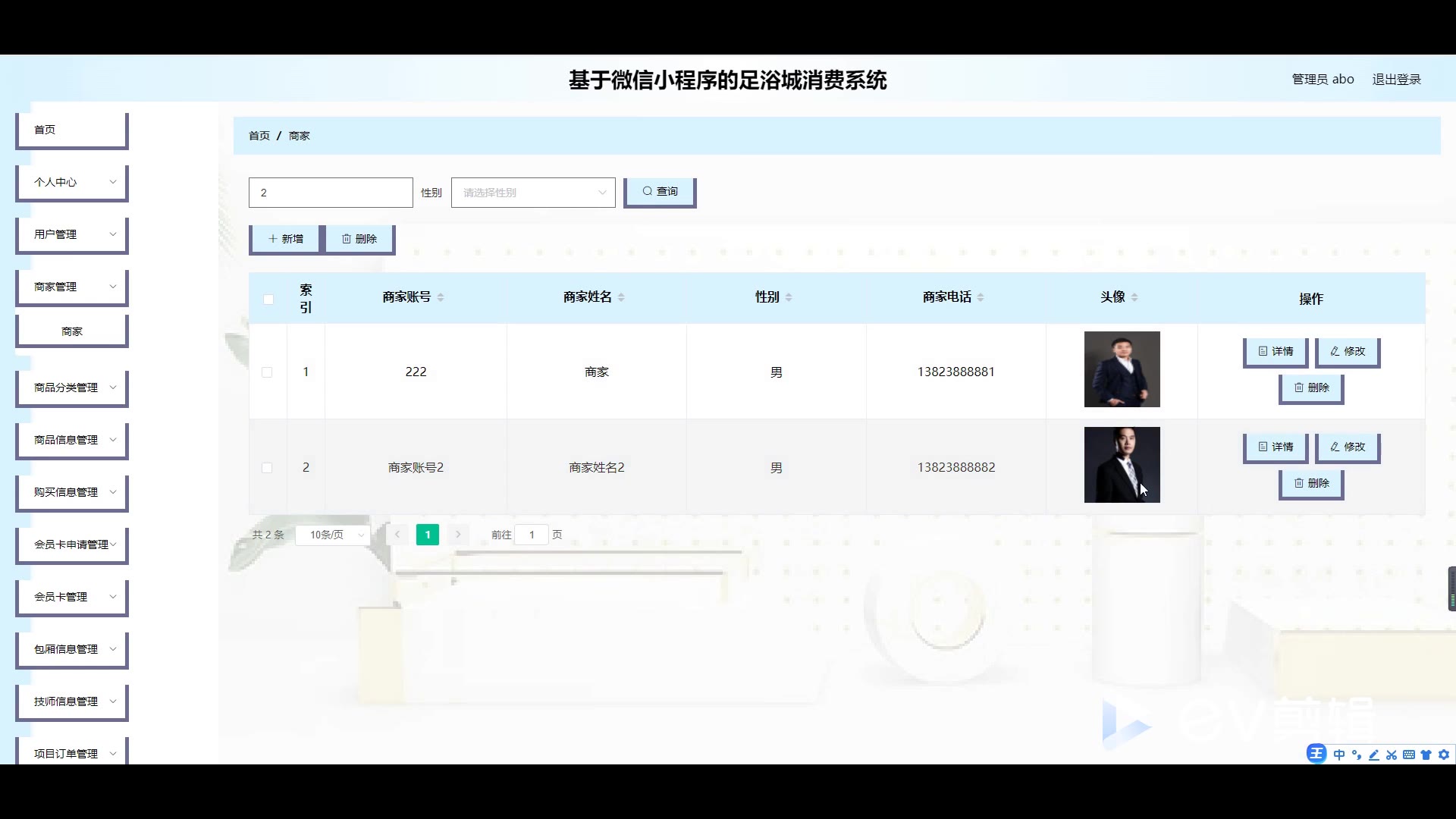1456x819 pixels.
Task: Select 商家 submenu item in sidebar
Action: [72, 331]
